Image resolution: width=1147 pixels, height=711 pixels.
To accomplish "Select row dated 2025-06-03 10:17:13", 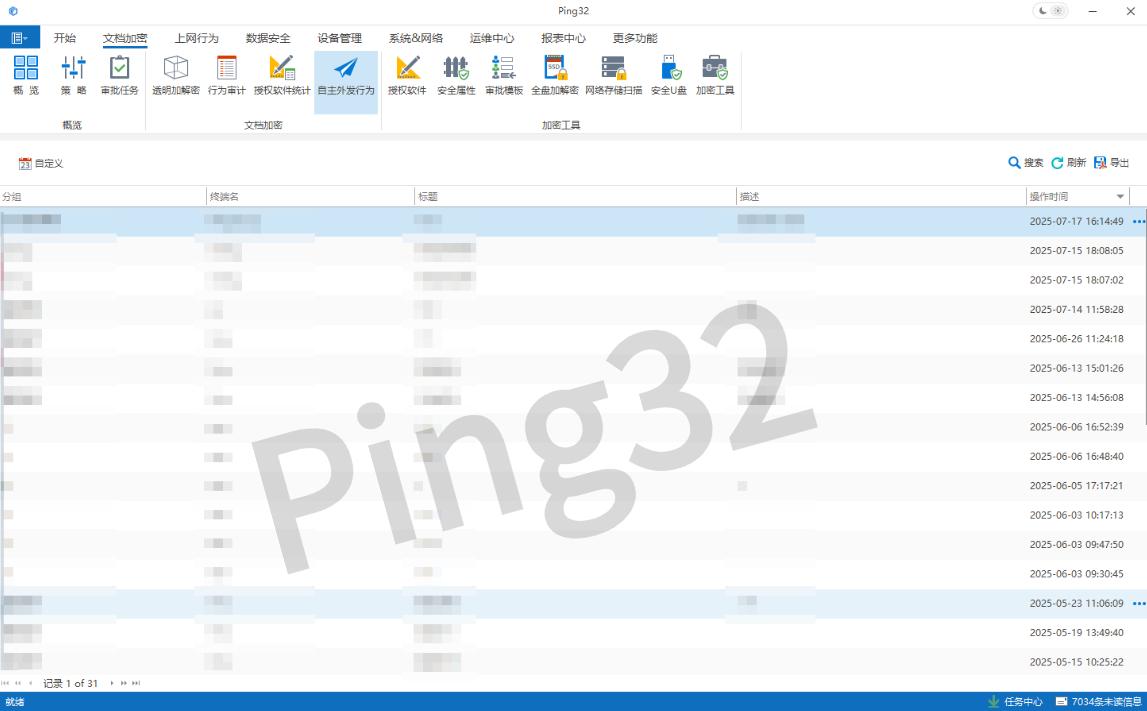I will coord(574,515).
